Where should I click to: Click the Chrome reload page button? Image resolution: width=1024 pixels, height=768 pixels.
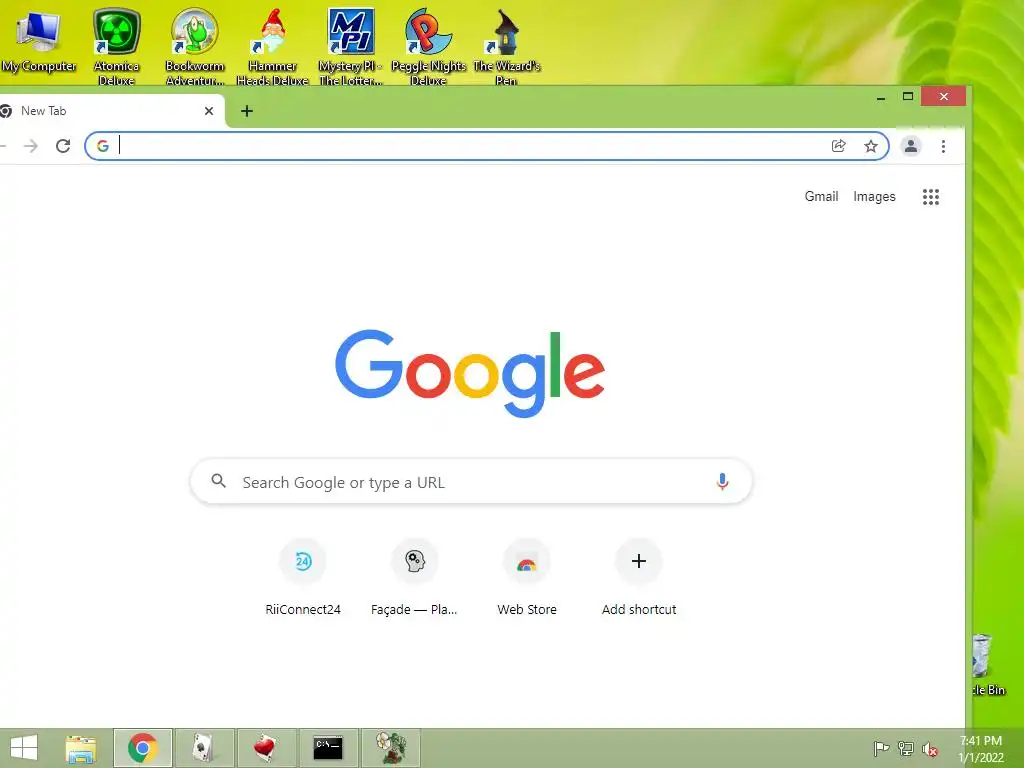coord(63,146)
